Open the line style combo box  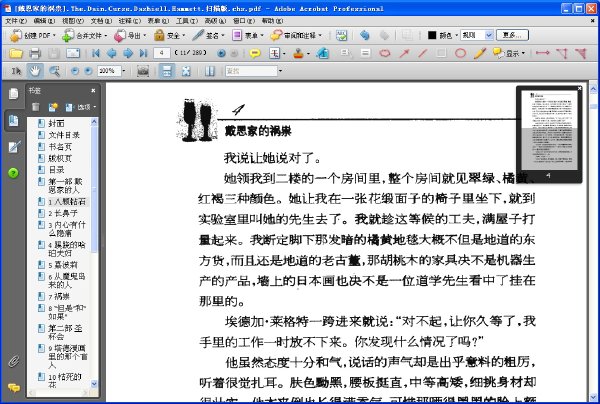tap(477, 35)
